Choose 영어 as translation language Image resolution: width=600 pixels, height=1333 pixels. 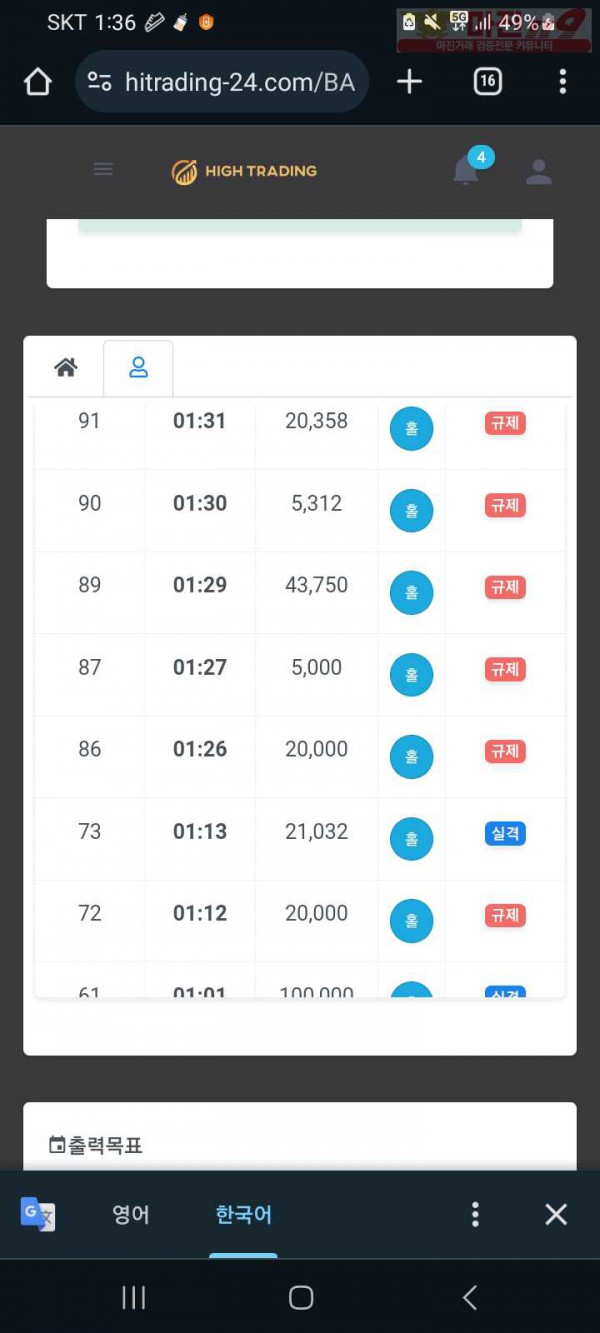[131, 1214]
